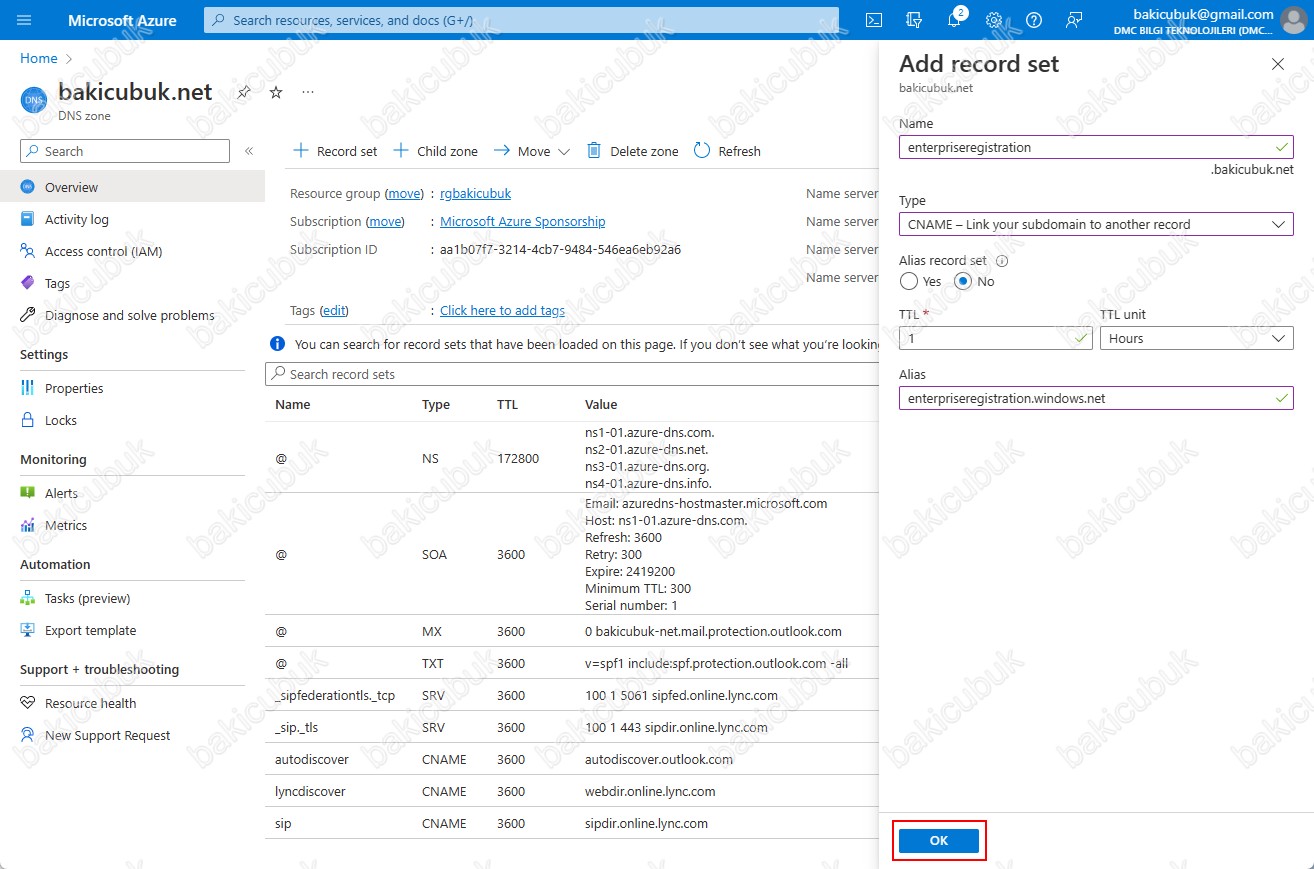Select No for Alias record set
The image size is (1314, 869).
(963, 282)
